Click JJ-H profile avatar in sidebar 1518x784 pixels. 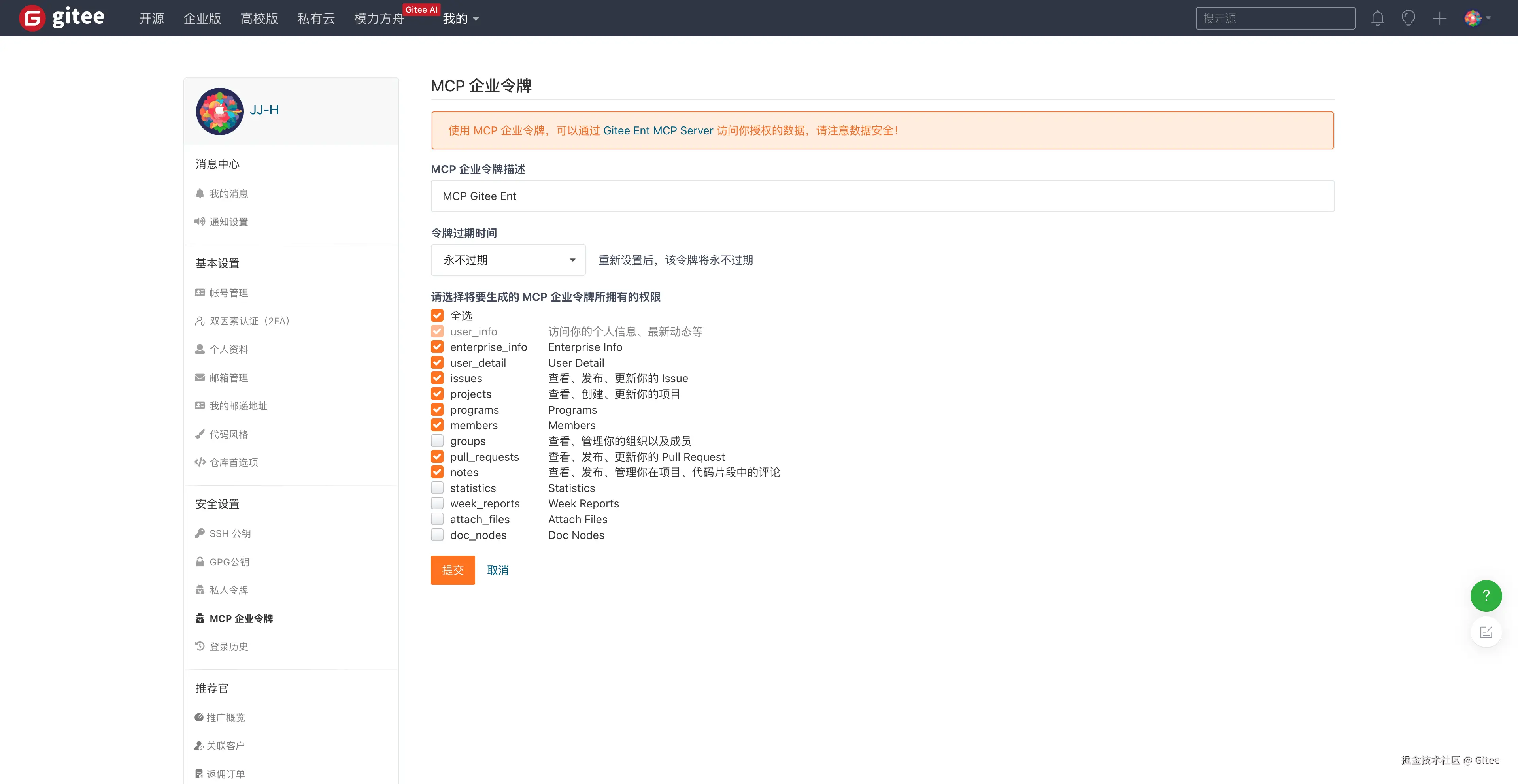(219, 111)
